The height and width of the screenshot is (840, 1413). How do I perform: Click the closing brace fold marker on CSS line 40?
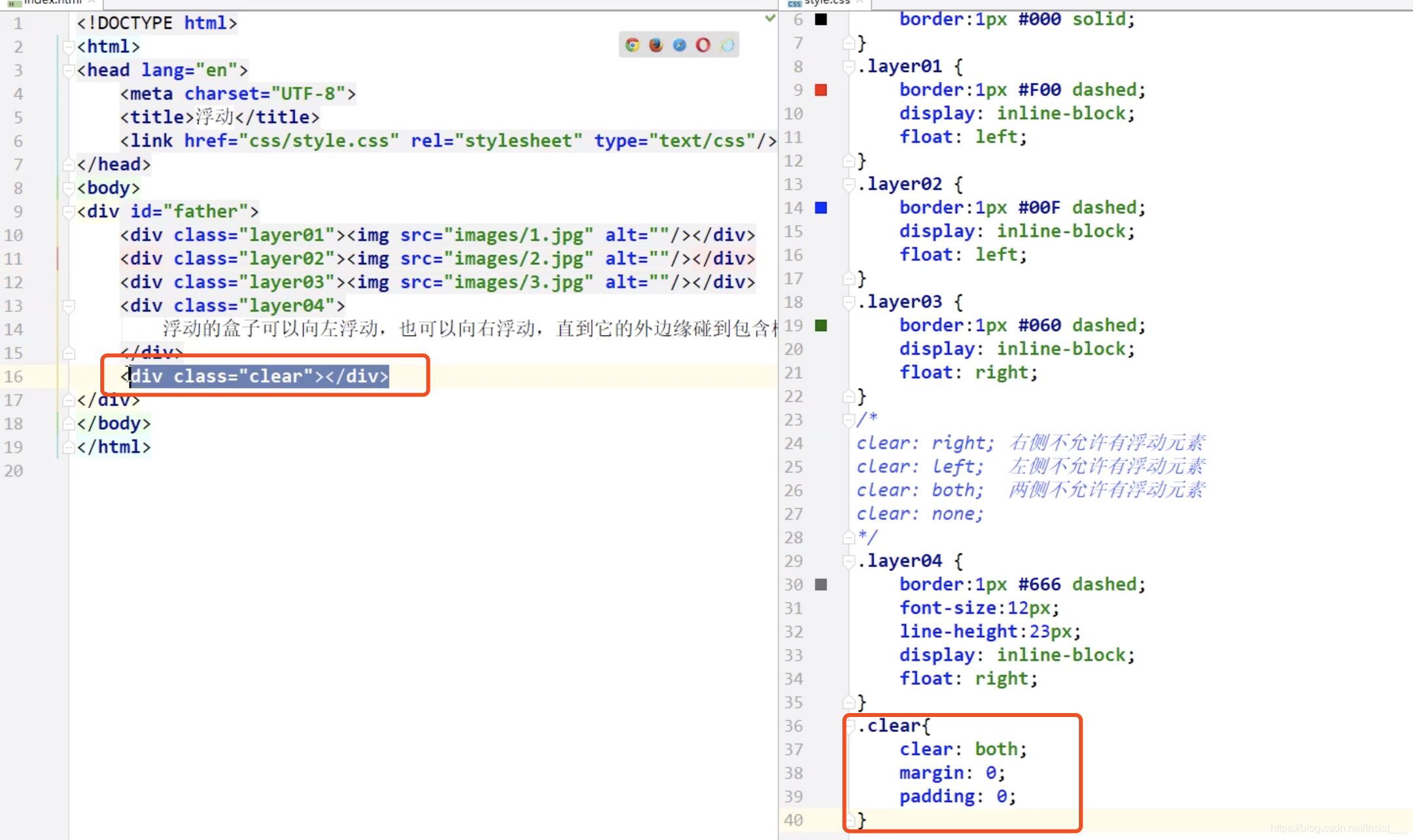(x=850, y=820)
